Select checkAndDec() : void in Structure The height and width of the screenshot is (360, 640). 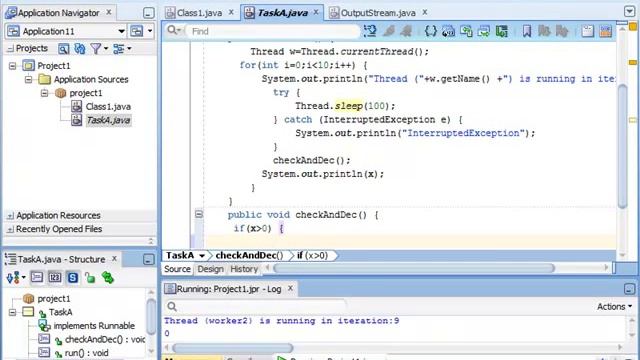click(x=105, y=340)
